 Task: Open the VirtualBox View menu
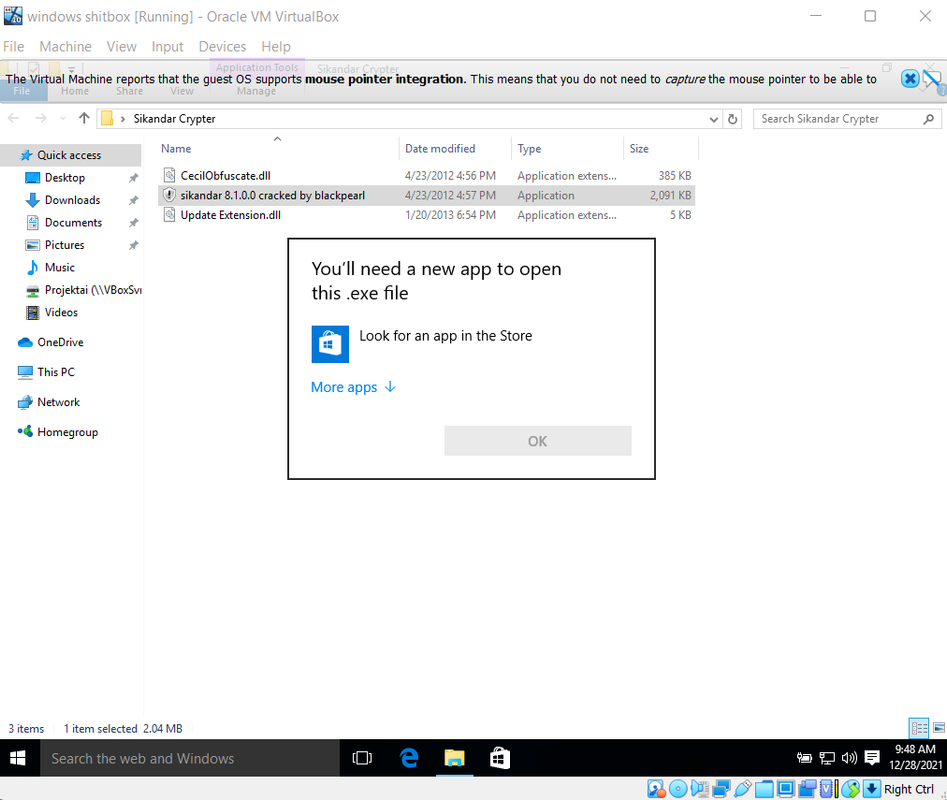tap(121, 46)
